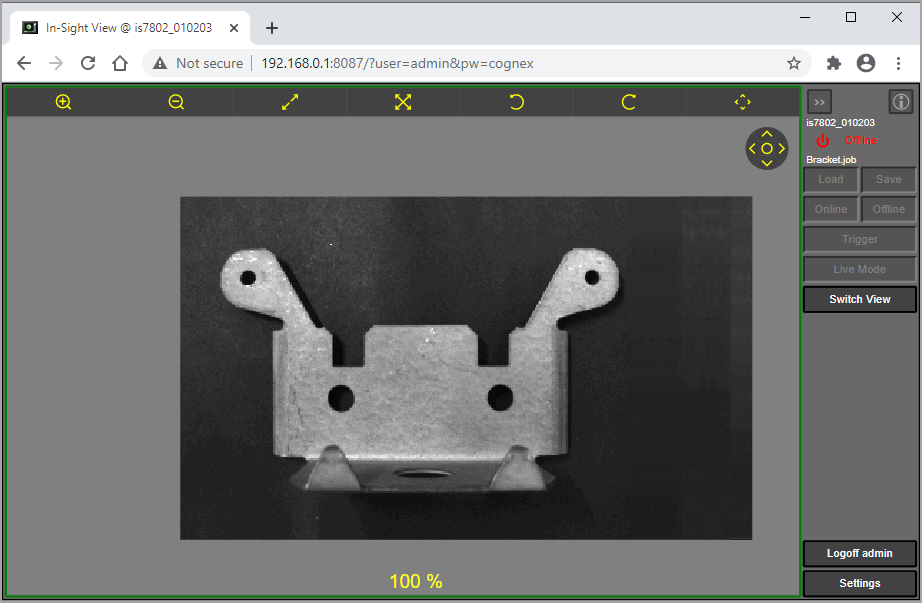Click the Logoff admin button
The image size is (922, 603).
859,553
